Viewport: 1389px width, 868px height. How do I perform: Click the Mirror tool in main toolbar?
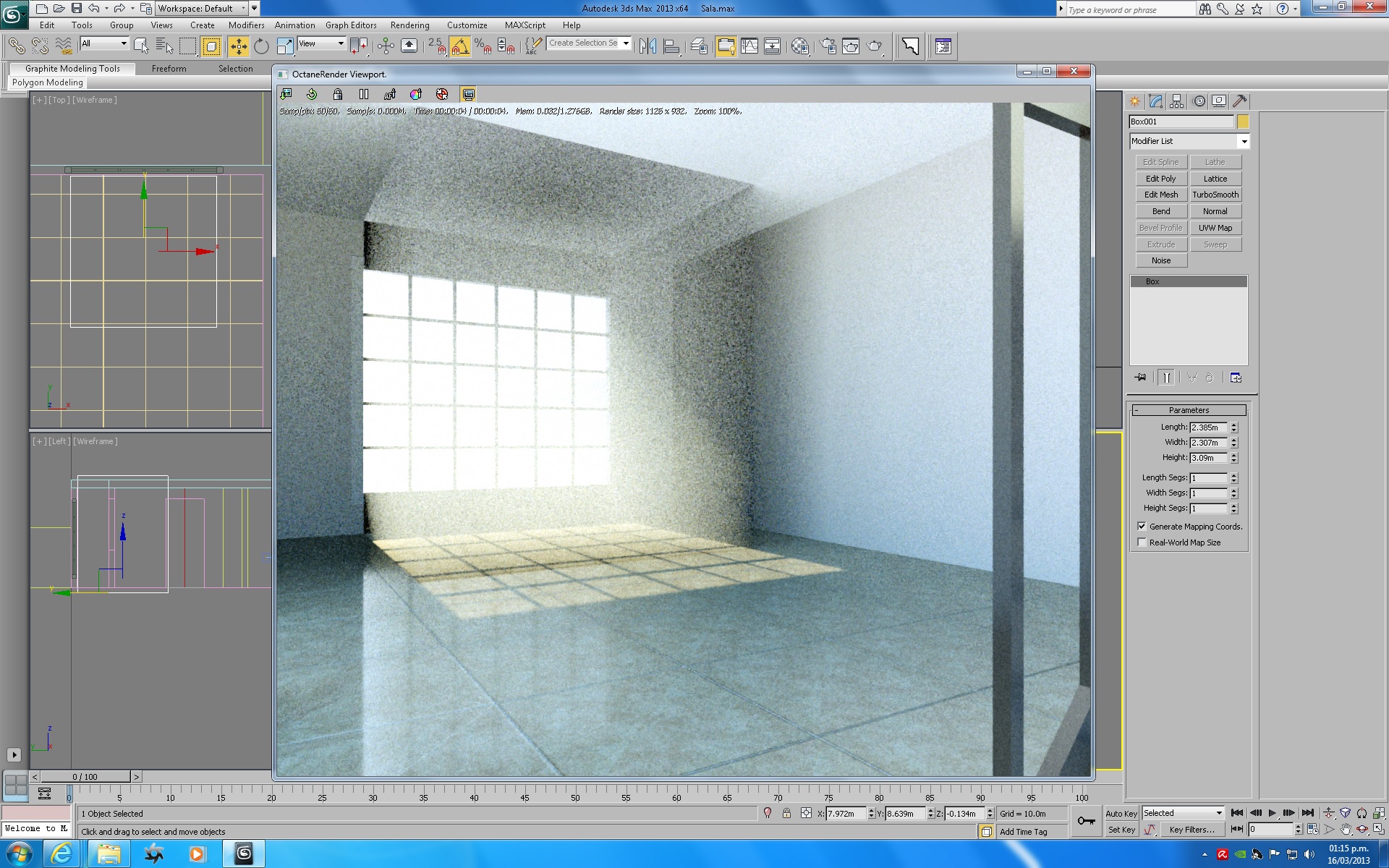click(x=647, y=47)
